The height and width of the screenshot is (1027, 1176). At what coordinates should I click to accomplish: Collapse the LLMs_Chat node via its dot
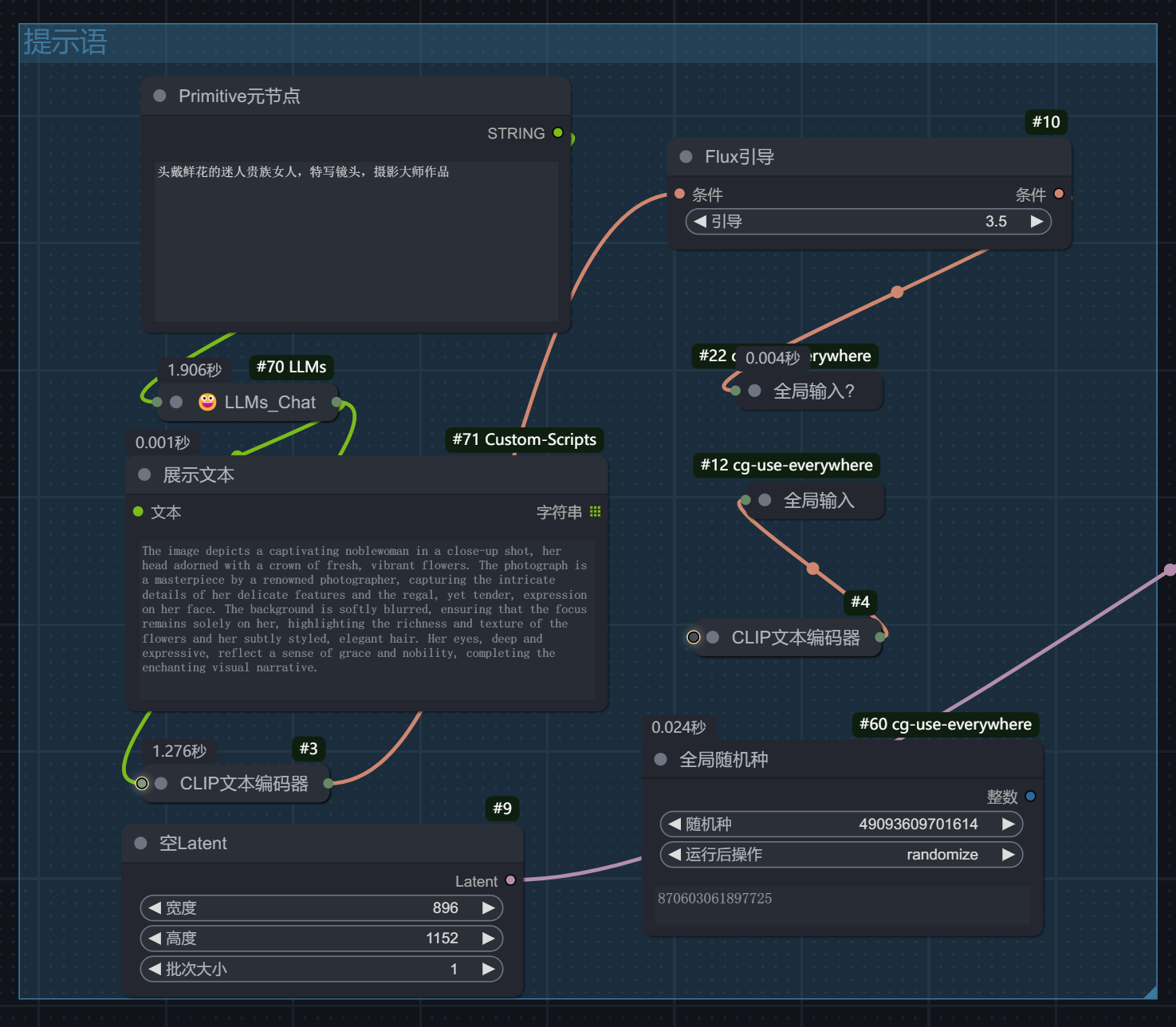coord(177,402)
